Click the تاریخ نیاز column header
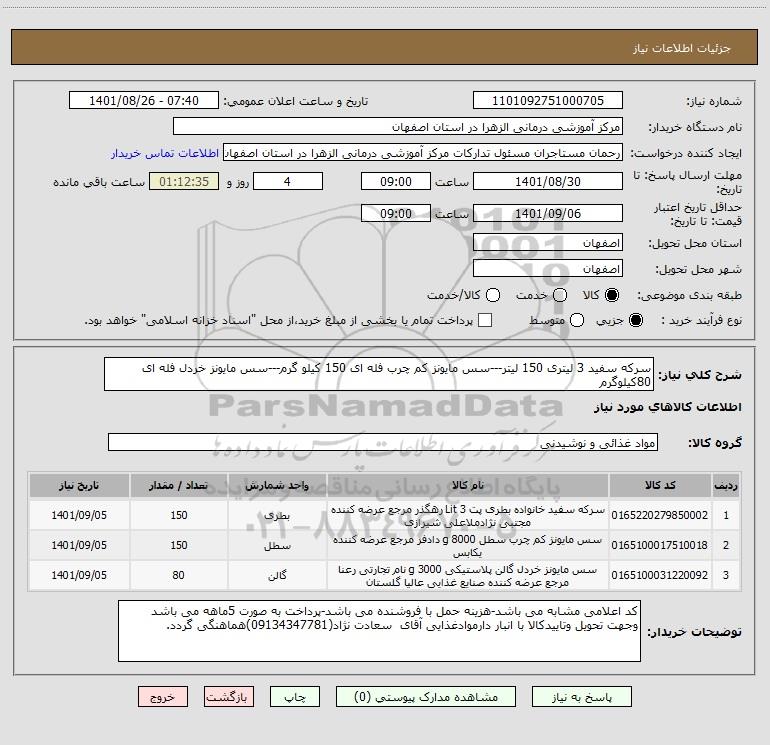 79,486
